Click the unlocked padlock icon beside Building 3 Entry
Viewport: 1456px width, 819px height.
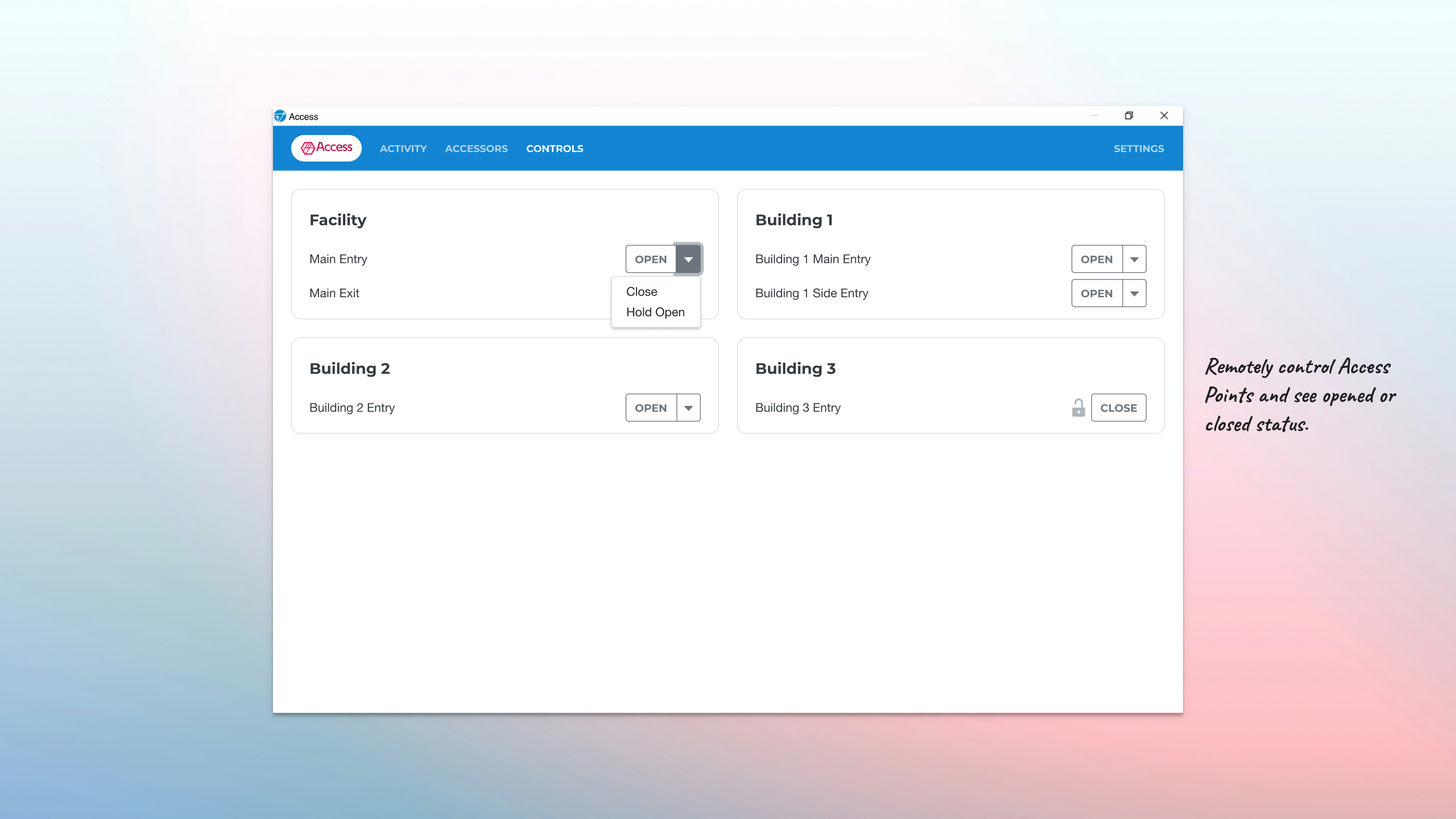(1078, 407)
